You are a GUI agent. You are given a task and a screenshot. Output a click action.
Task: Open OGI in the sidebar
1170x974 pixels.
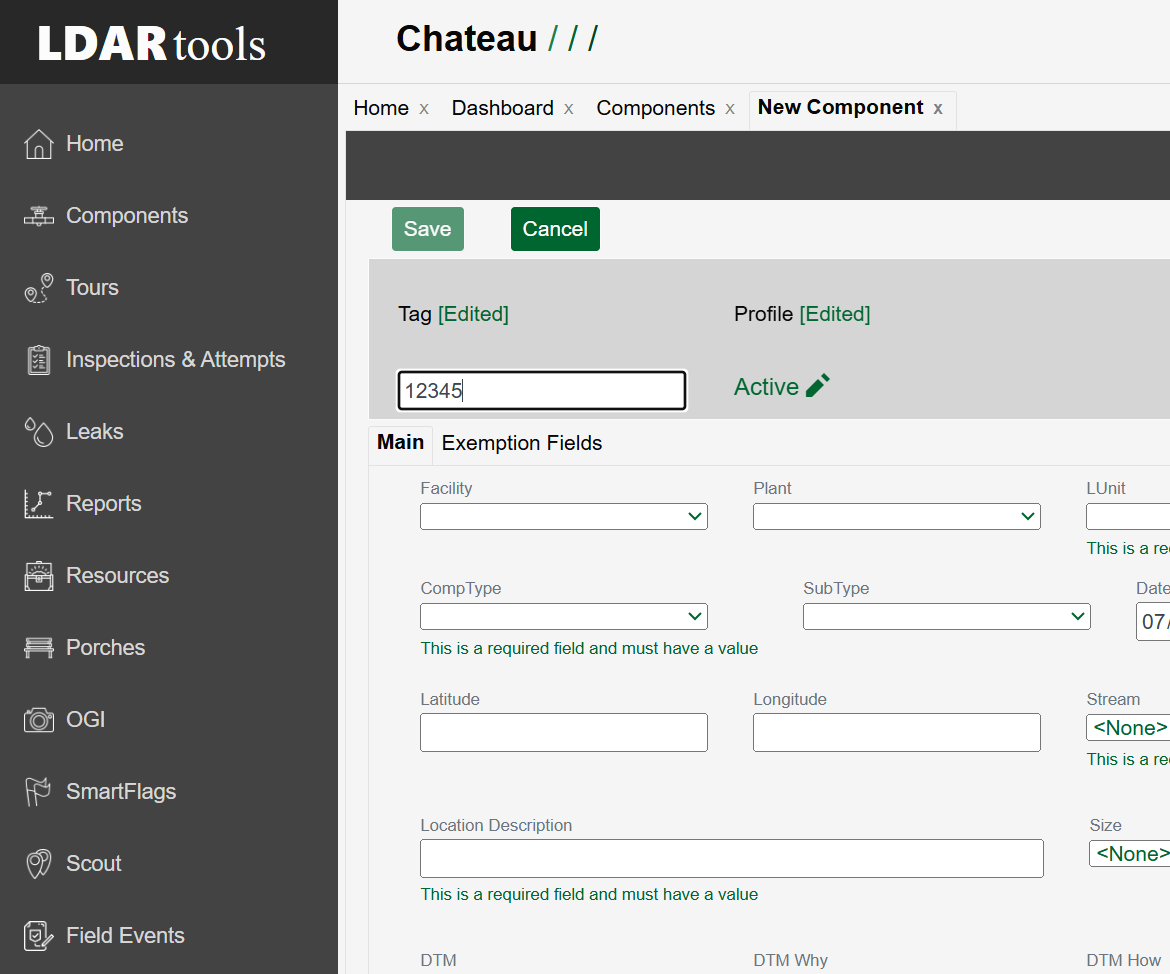click(85, 719)
